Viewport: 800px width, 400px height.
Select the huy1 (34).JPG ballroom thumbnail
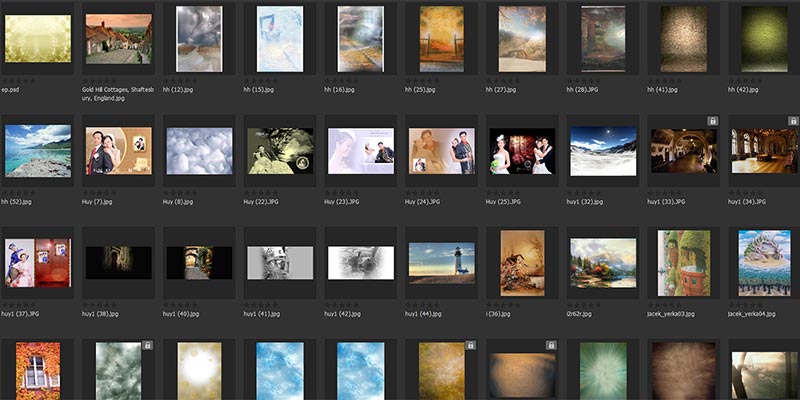(764, 151)
